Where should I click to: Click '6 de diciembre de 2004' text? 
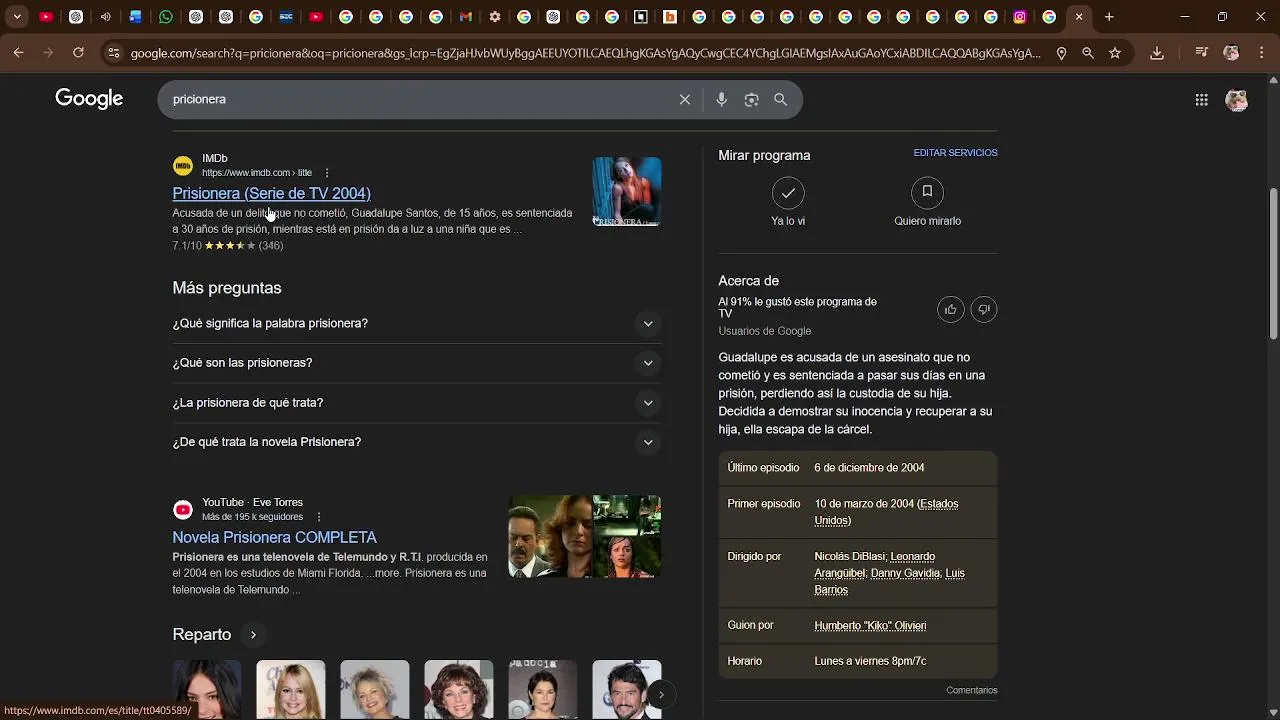pyautogui.click(x=869, y=468)
